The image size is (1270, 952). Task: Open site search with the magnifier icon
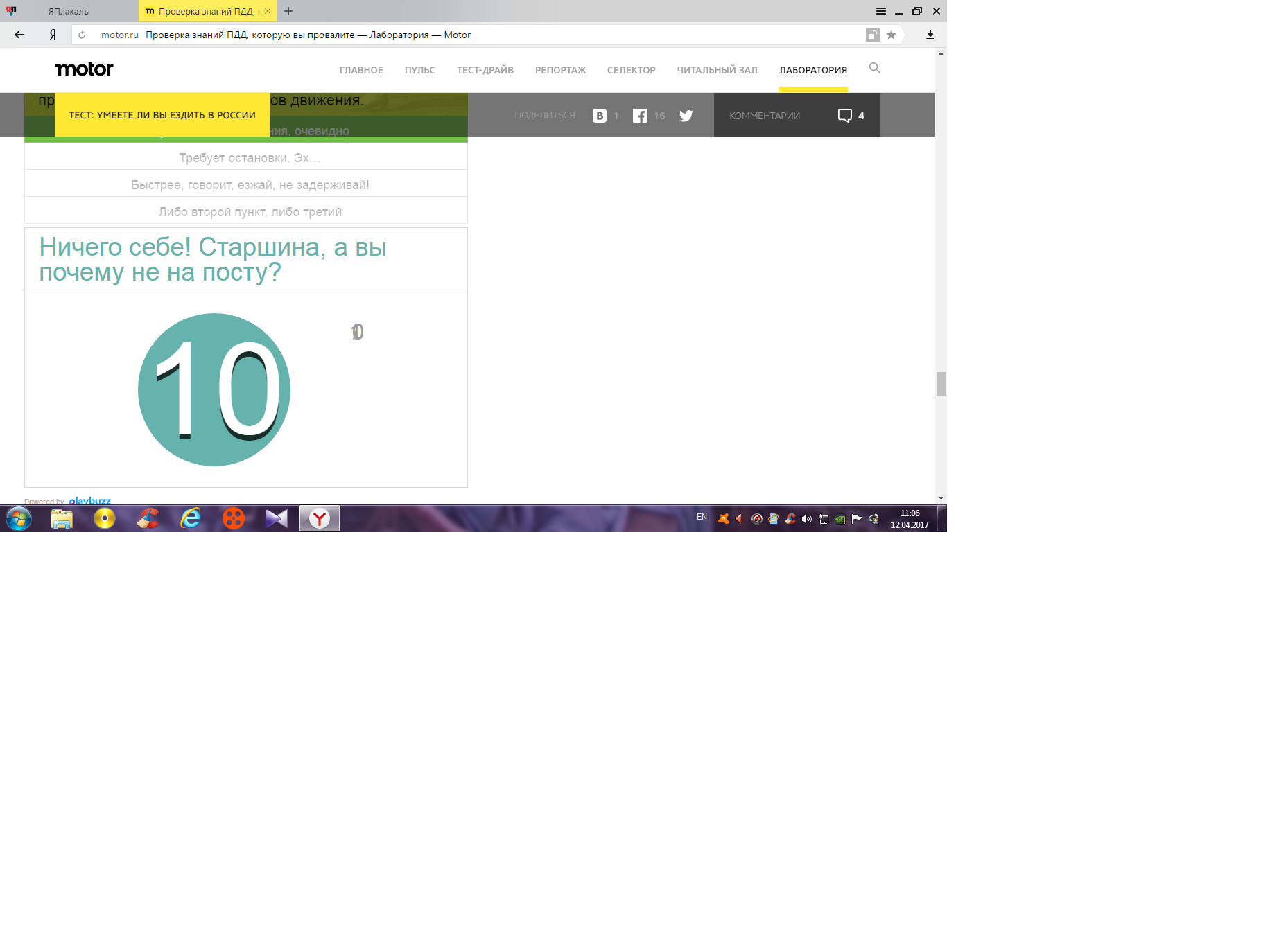[x=875, y=68]
